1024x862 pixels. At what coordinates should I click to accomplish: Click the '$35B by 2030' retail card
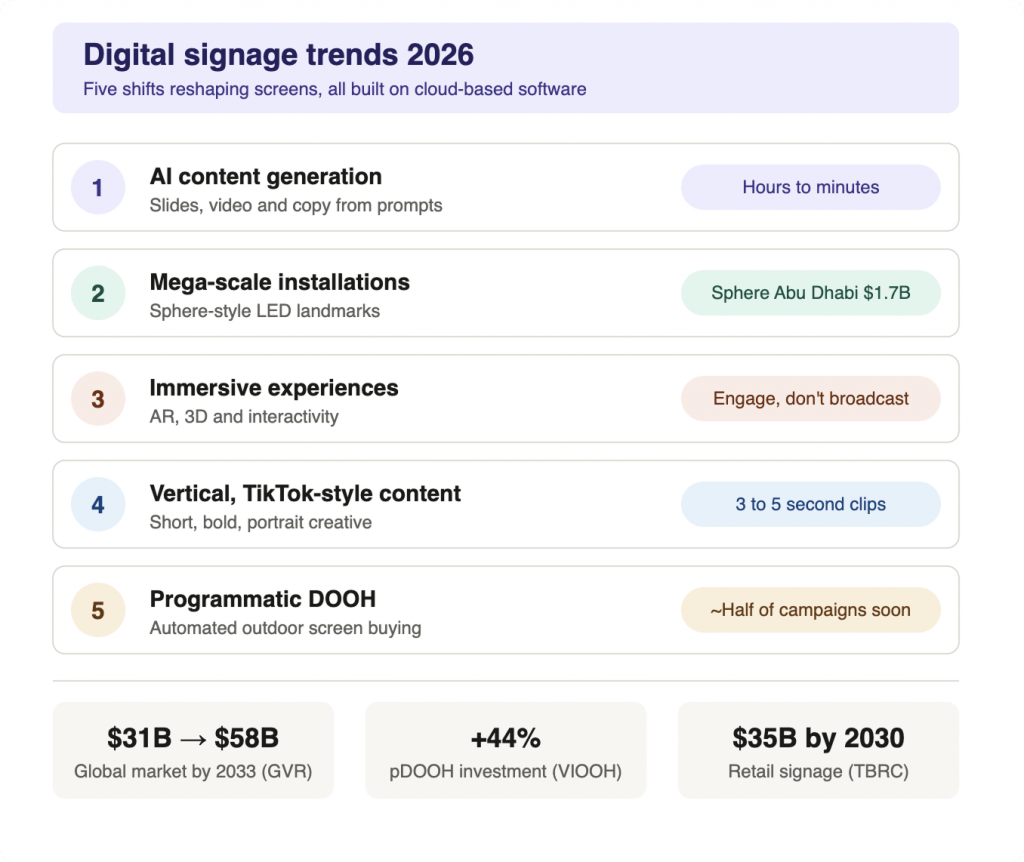pos(818,750)
